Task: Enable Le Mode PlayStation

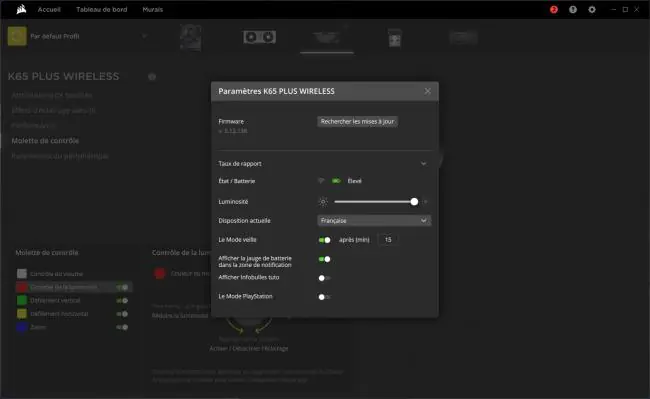Action: 324,297
